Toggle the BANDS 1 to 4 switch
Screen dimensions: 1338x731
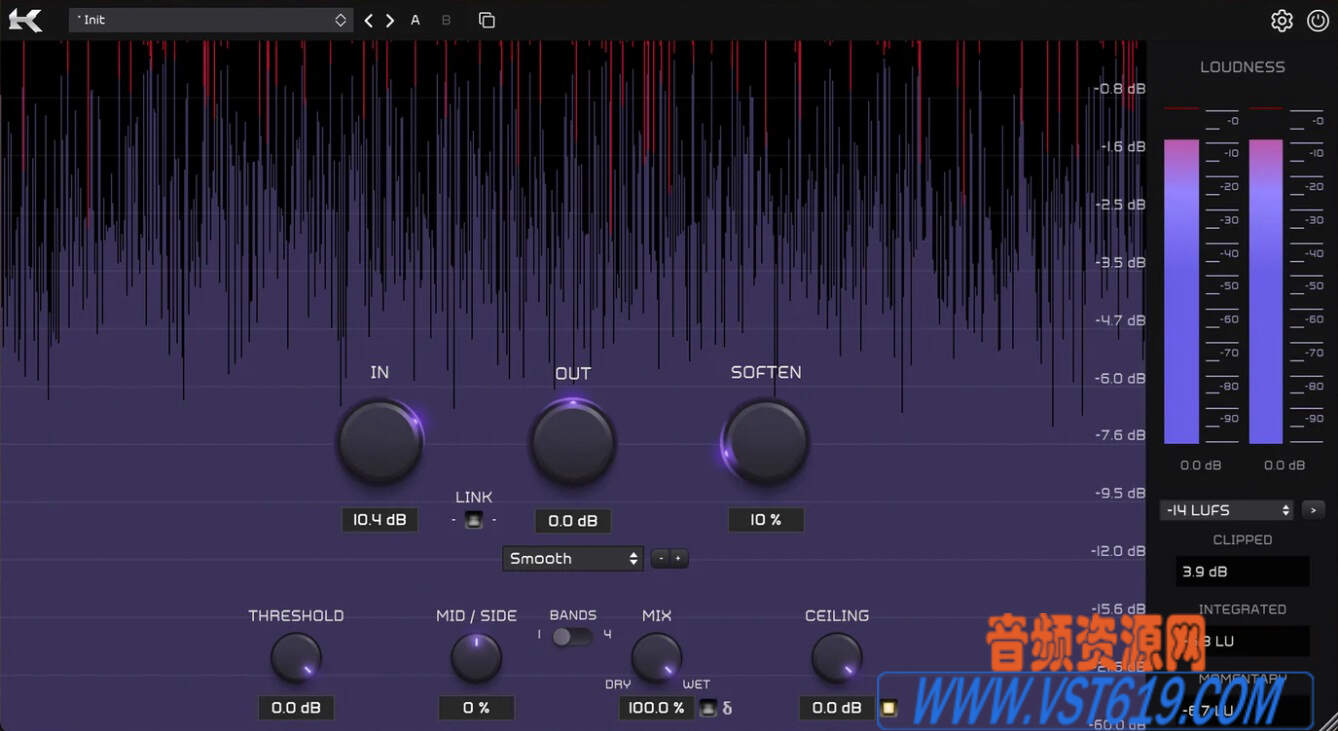click(x=572, y=636)
